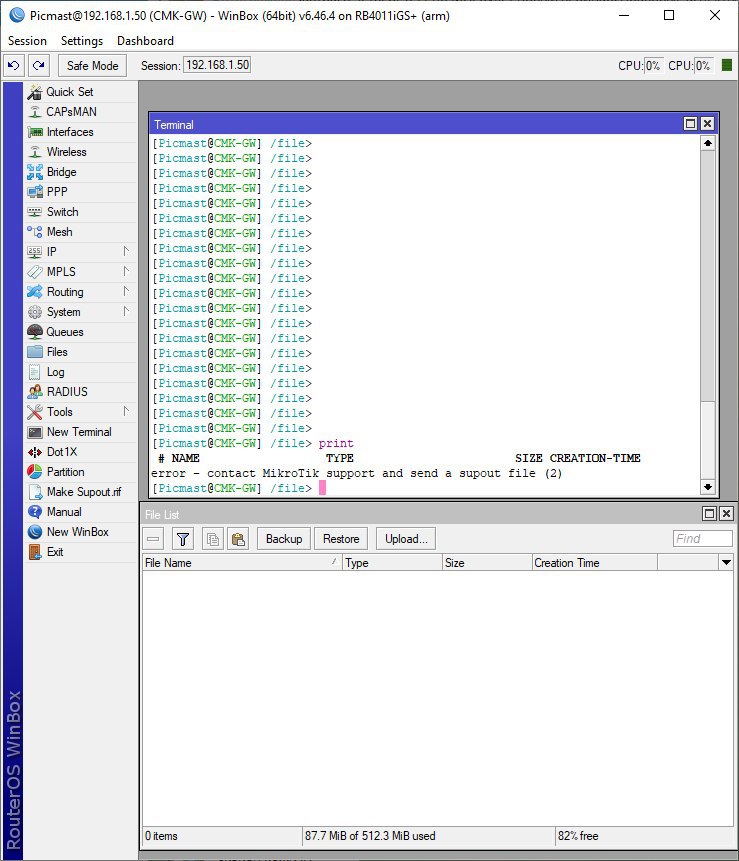Click the remove (minus) button in File List
Viewport: 739px width, 861px height.
(153, 539)
